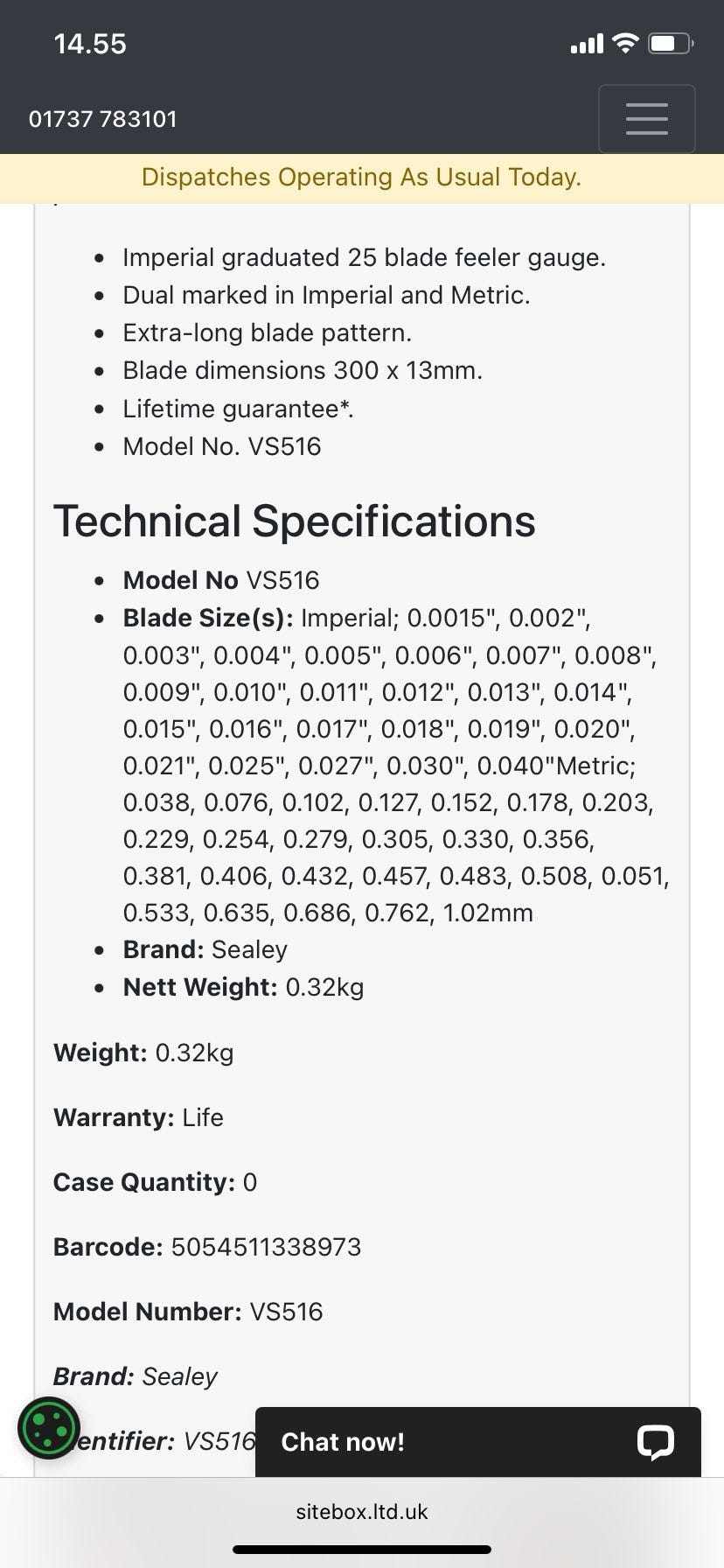Tap the sitebox.ltd.uk address bar

(362, 1512)
